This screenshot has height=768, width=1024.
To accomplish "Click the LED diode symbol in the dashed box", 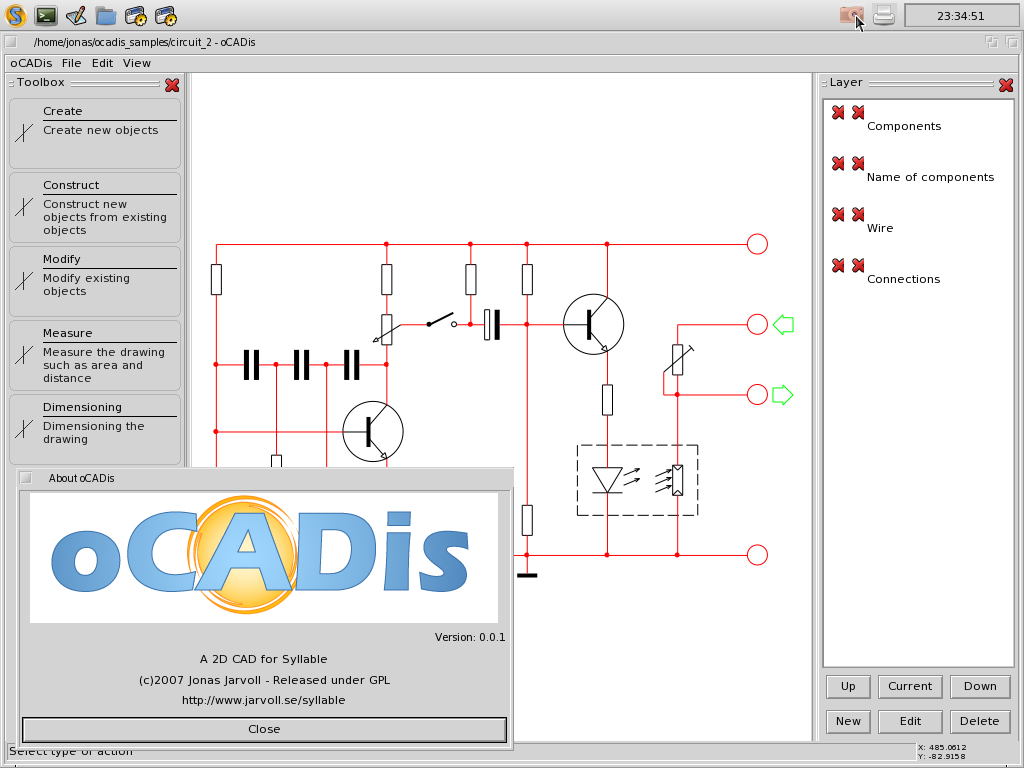I will click(x=607, y=479).
